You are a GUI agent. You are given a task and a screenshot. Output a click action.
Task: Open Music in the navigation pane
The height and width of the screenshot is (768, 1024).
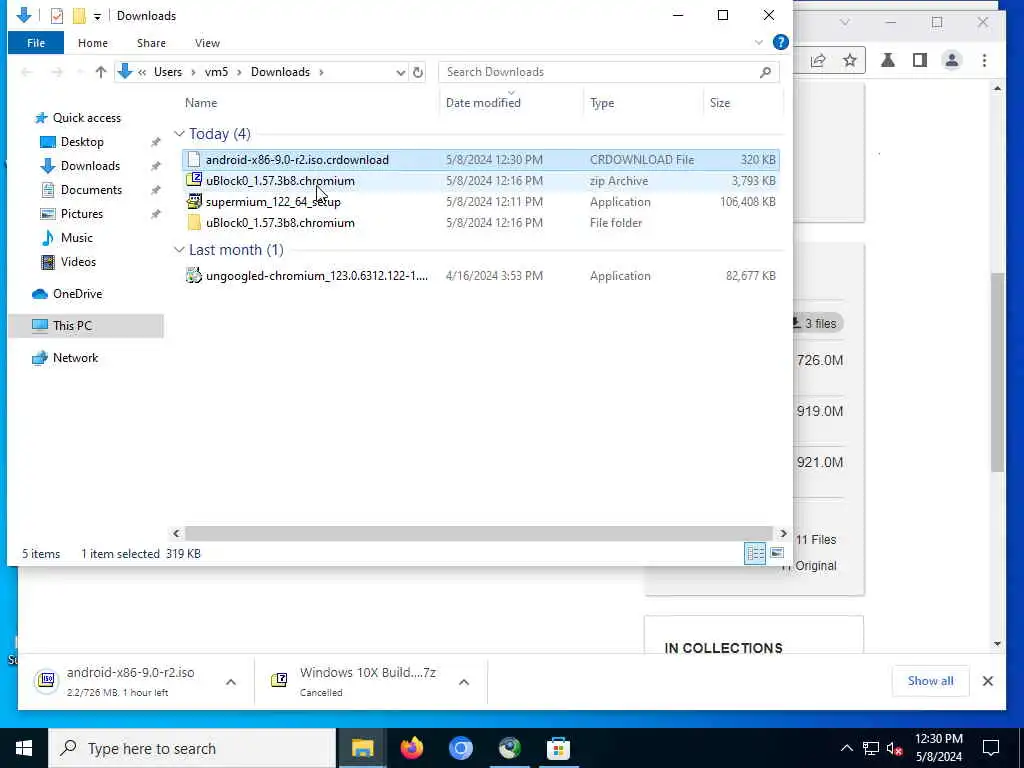[76, 238]
